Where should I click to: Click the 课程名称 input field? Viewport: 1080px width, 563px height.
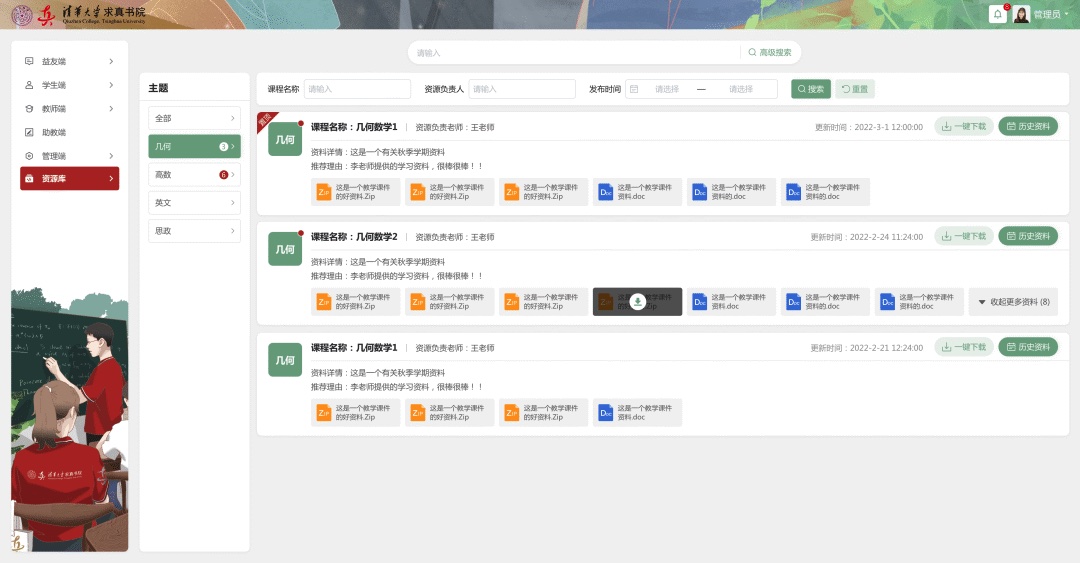tap(357, 89)
